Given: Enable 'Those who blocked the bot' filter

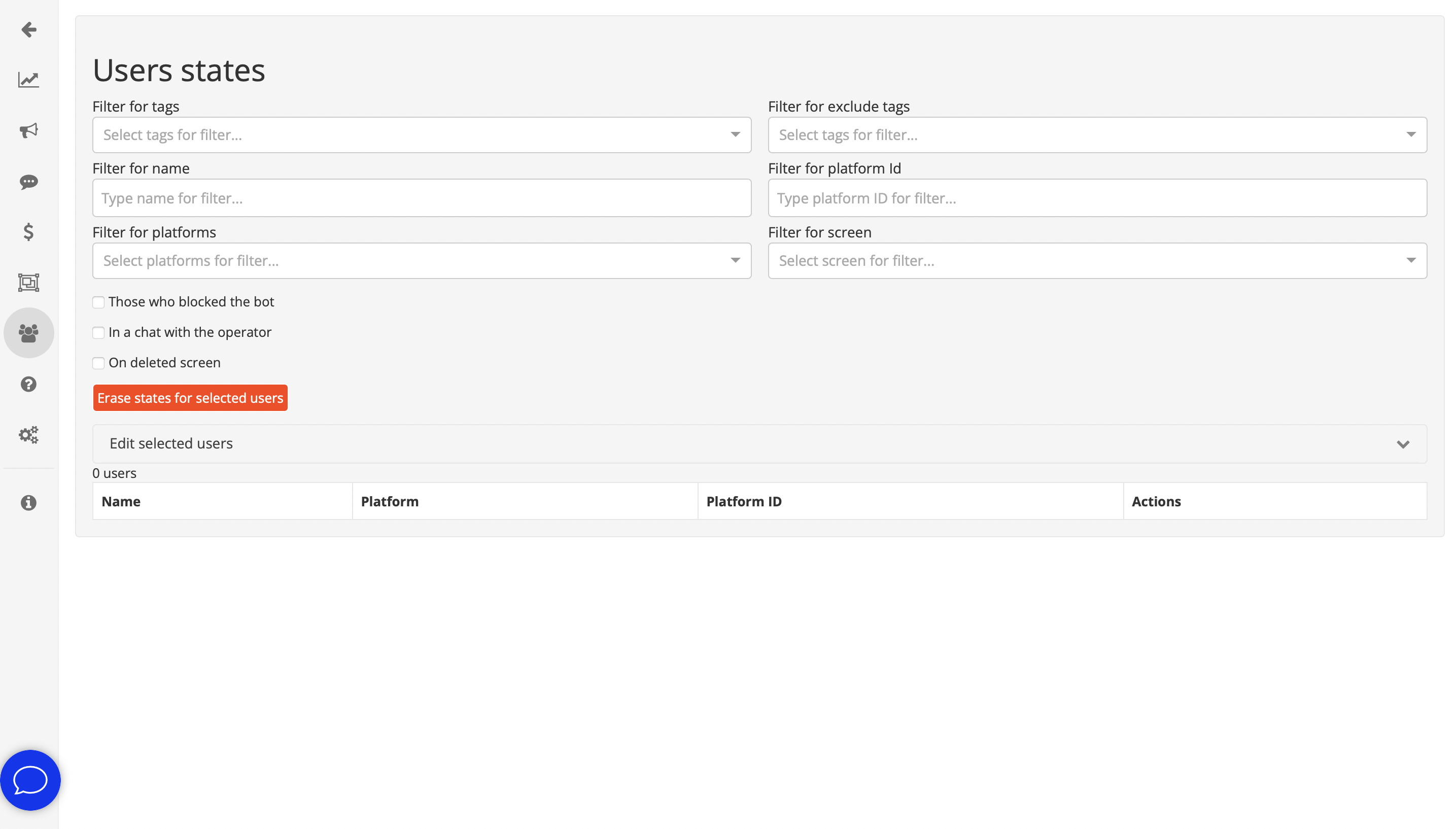Looking at the screenshot, I should 98,302.
